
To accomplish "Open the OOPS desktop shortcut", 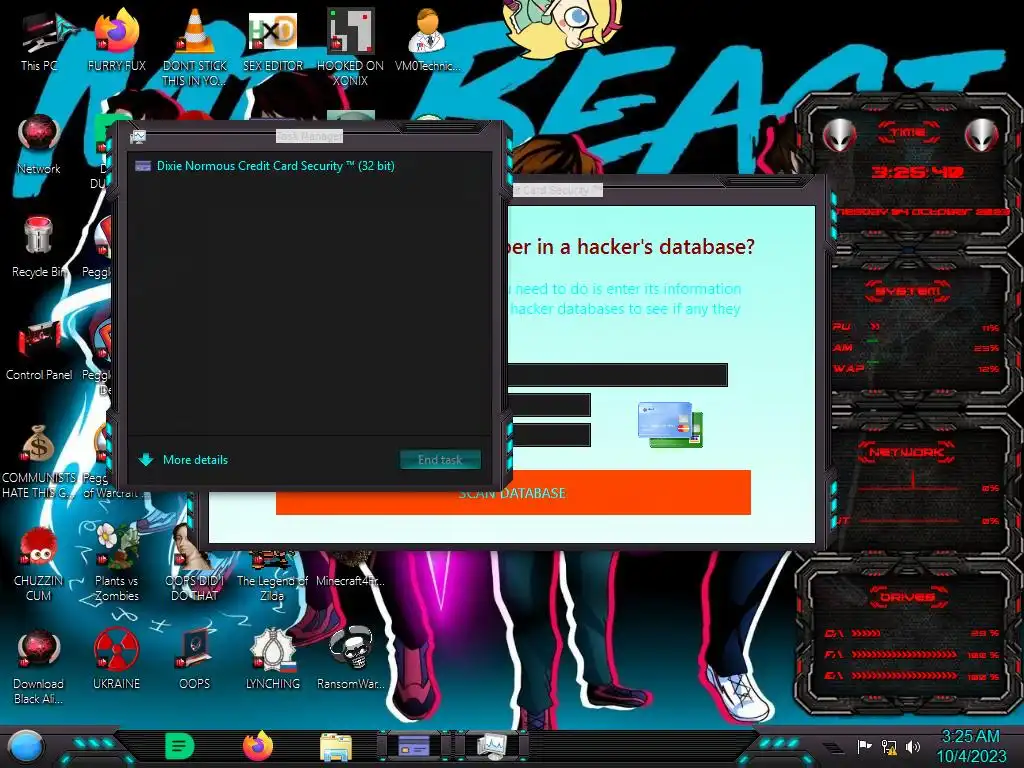I will [x=195, y=660].
